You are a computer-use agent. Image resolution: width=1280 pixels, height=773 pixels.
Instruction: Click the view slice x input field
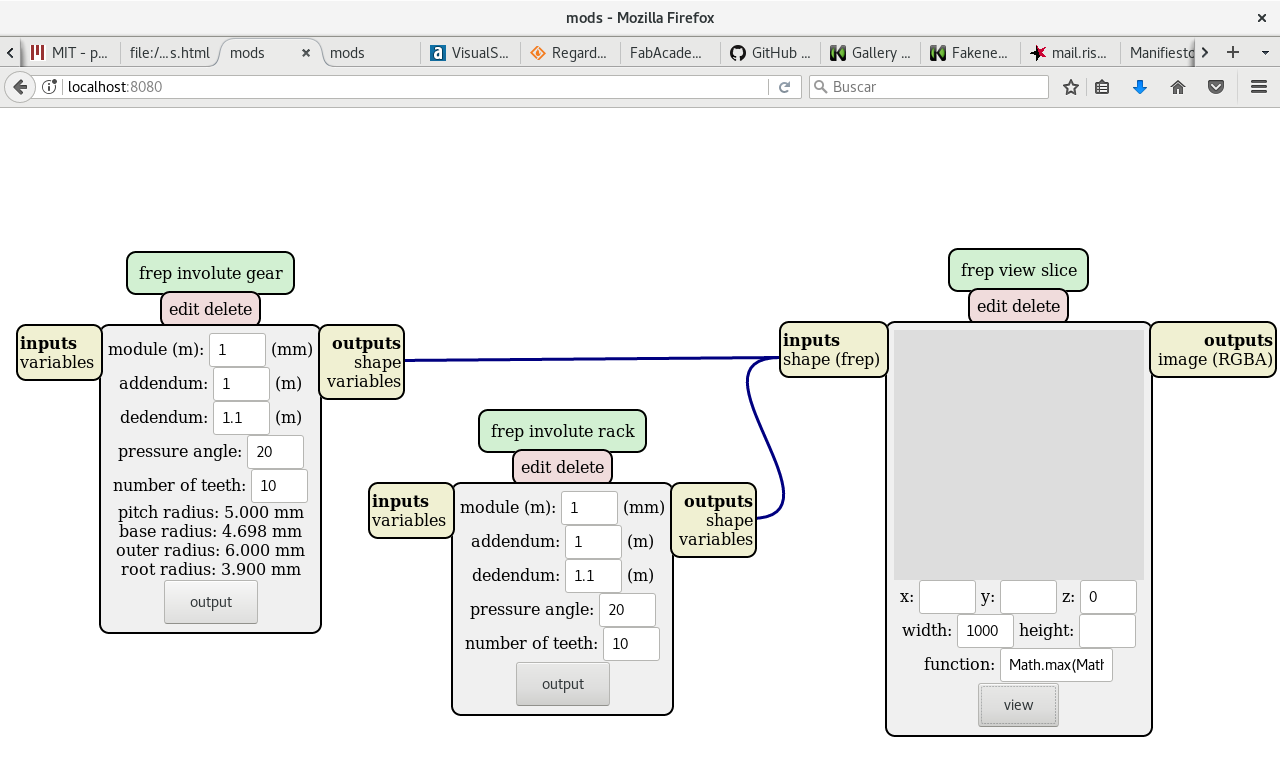pyautogui.click(x=947, y=597)
